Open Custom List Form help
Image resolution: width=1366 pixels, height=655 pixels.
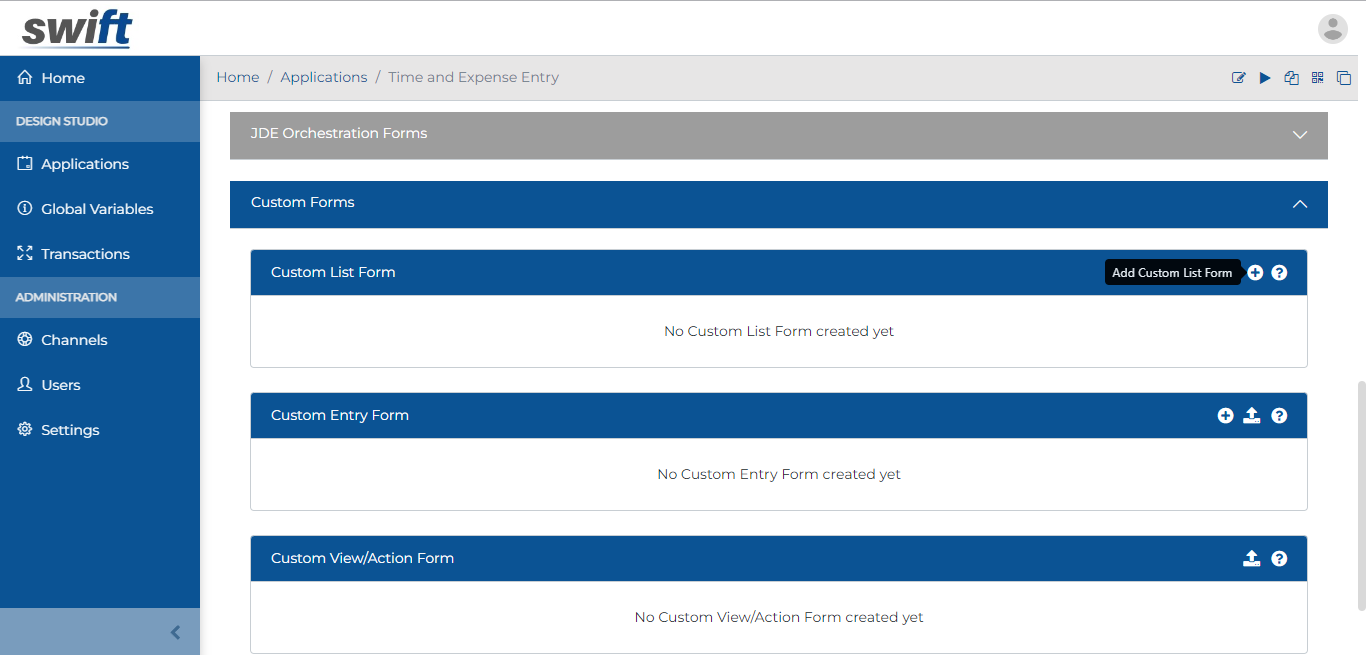[x=1279, y=272]
